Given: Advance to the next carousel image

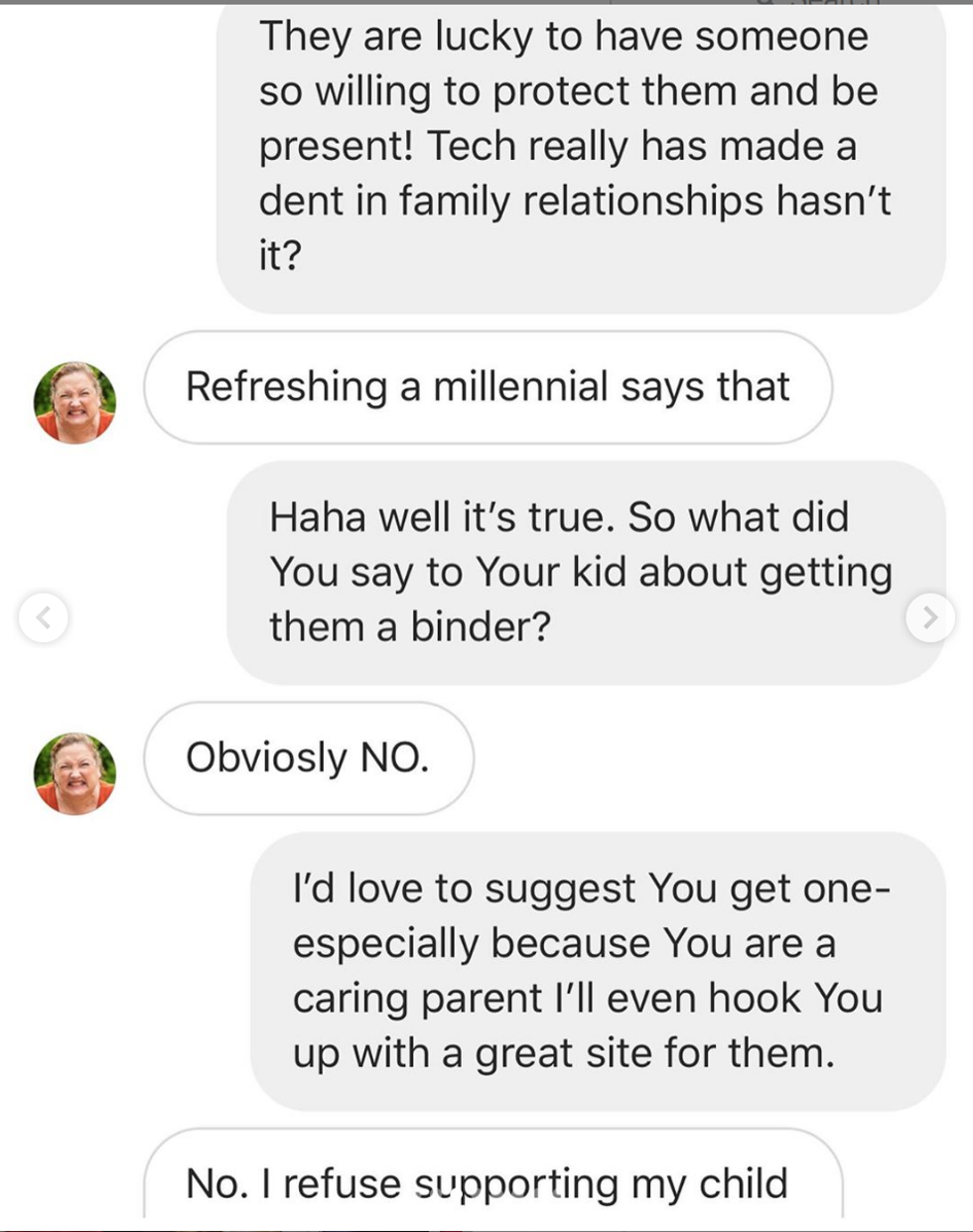Looking at the screenshot, I should click(930, 616).
